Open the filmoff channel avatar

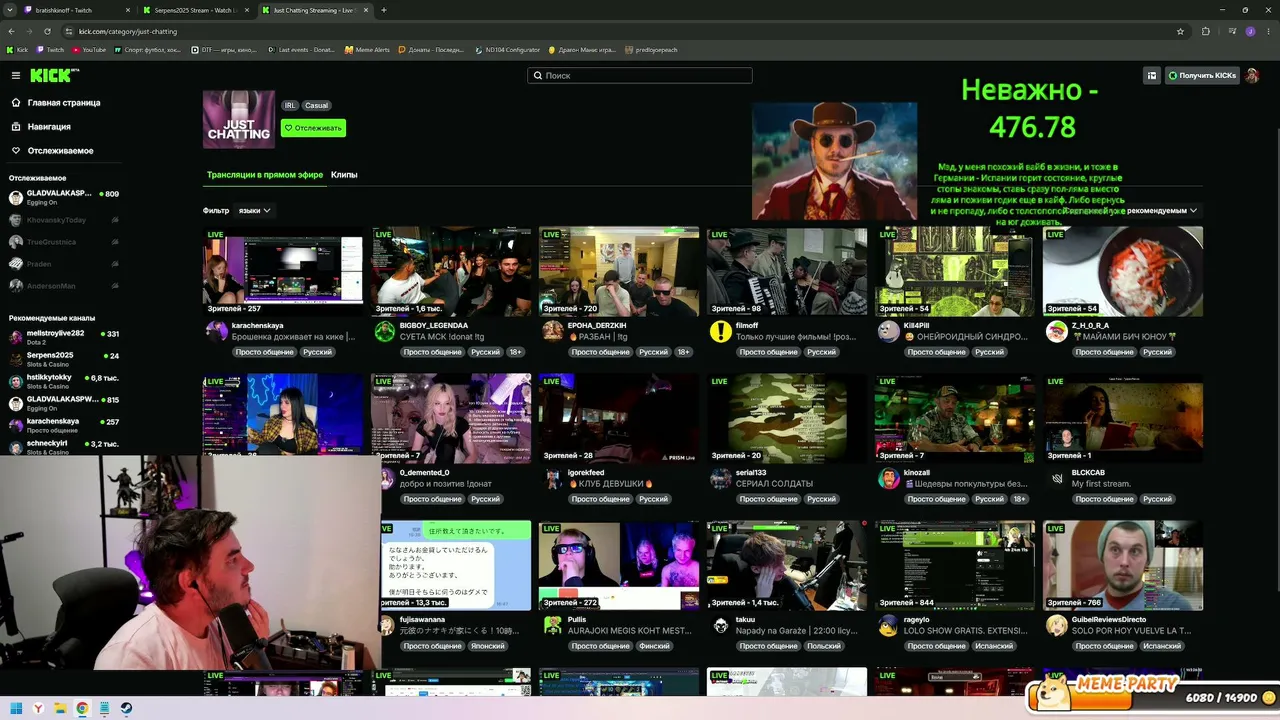[720, 332]
